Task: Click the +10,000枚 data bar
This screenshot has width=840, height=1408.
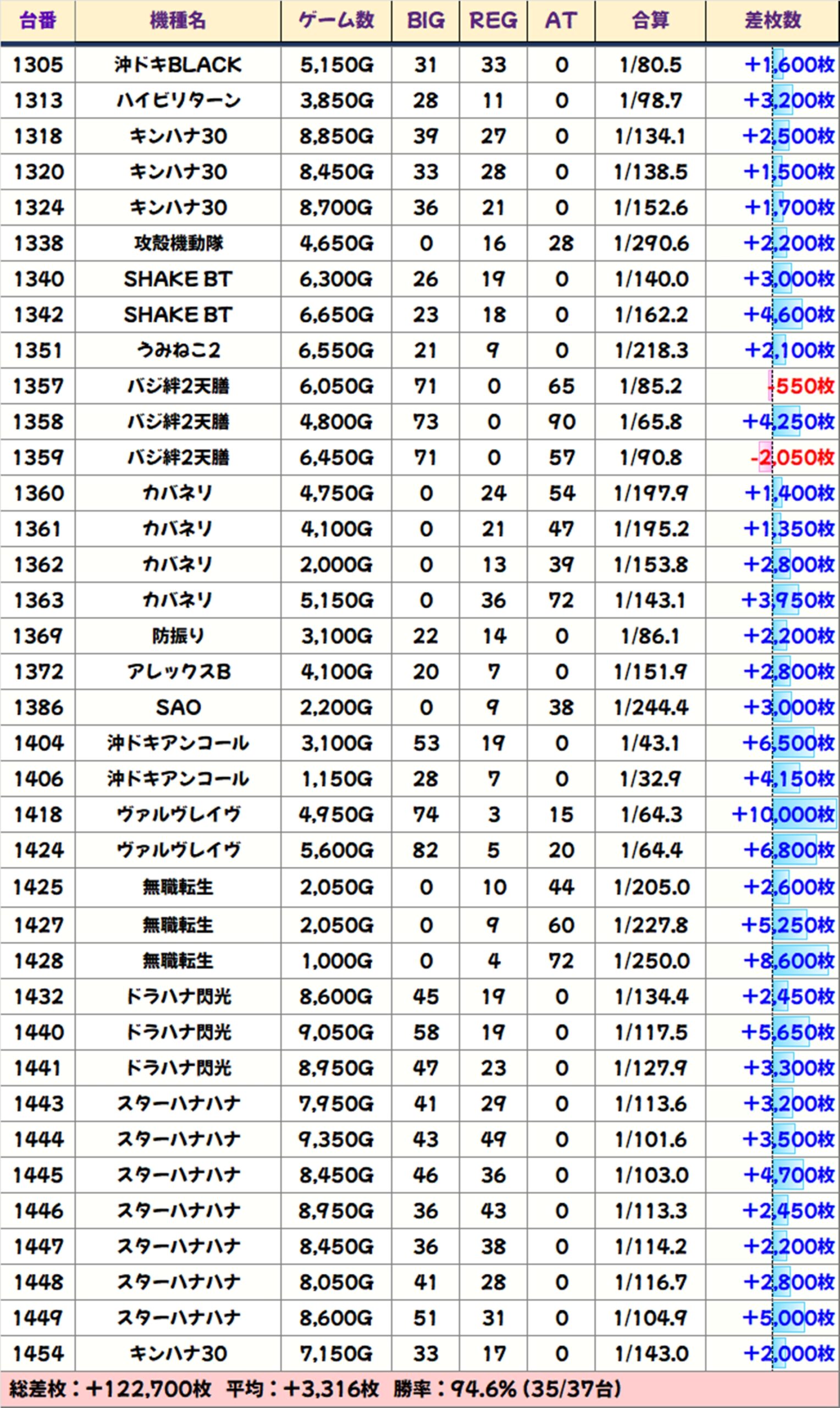Action: (x=804, y=815)
